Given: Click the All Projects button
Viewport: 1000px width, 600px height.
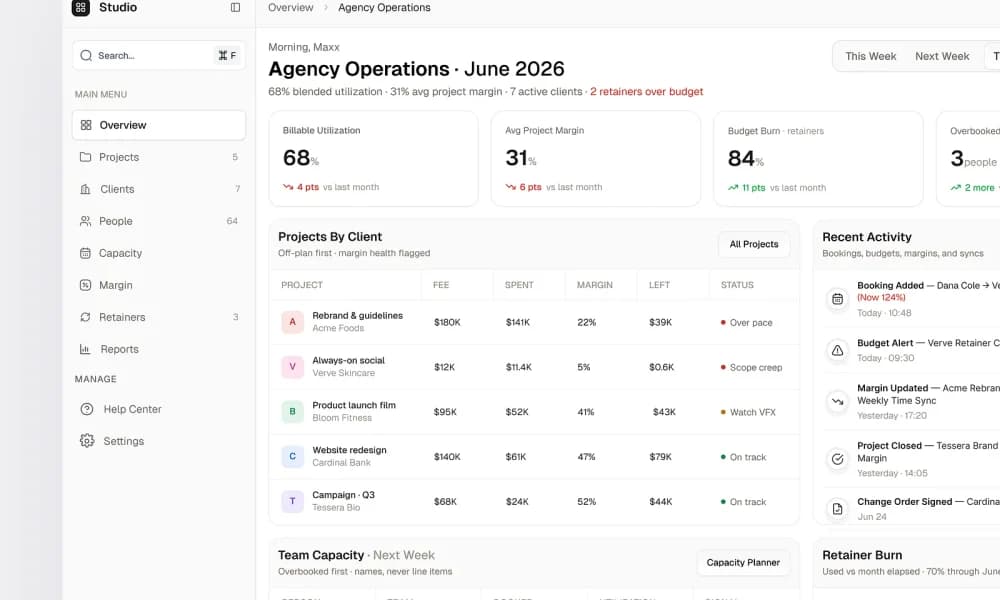Looking at the screenshot, I should coord(754,244).
